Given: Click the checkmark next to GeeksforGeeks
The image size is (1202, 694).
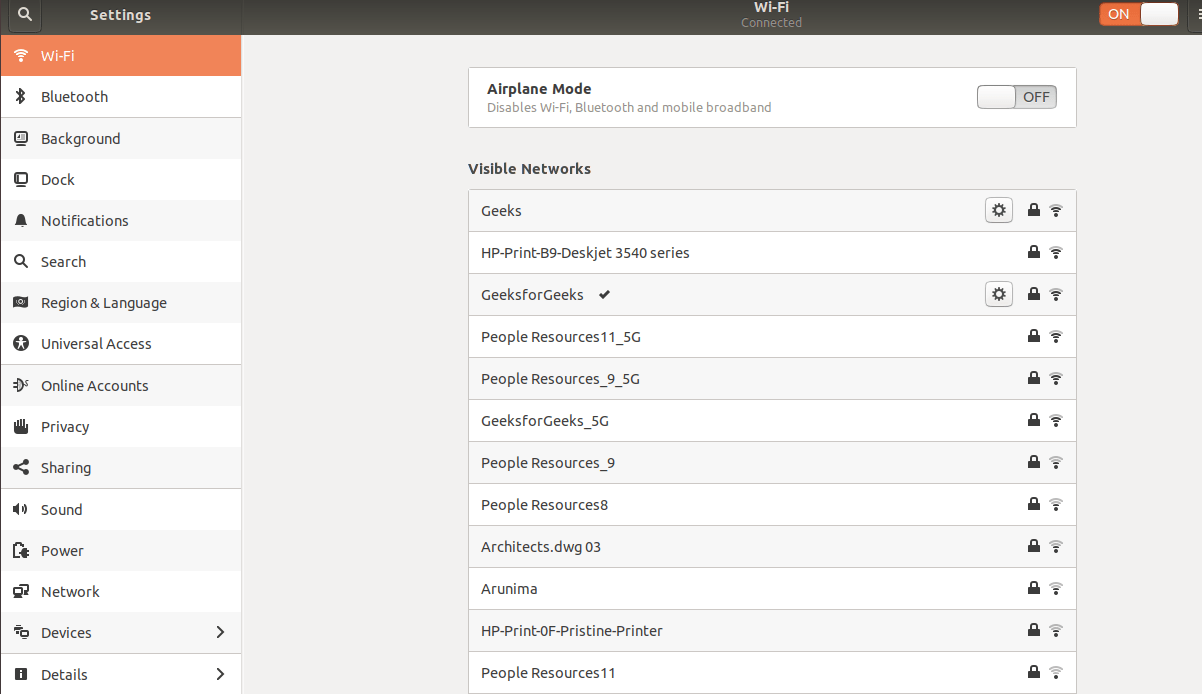Looking at the screenshot, I should click(x=604, y=294).
